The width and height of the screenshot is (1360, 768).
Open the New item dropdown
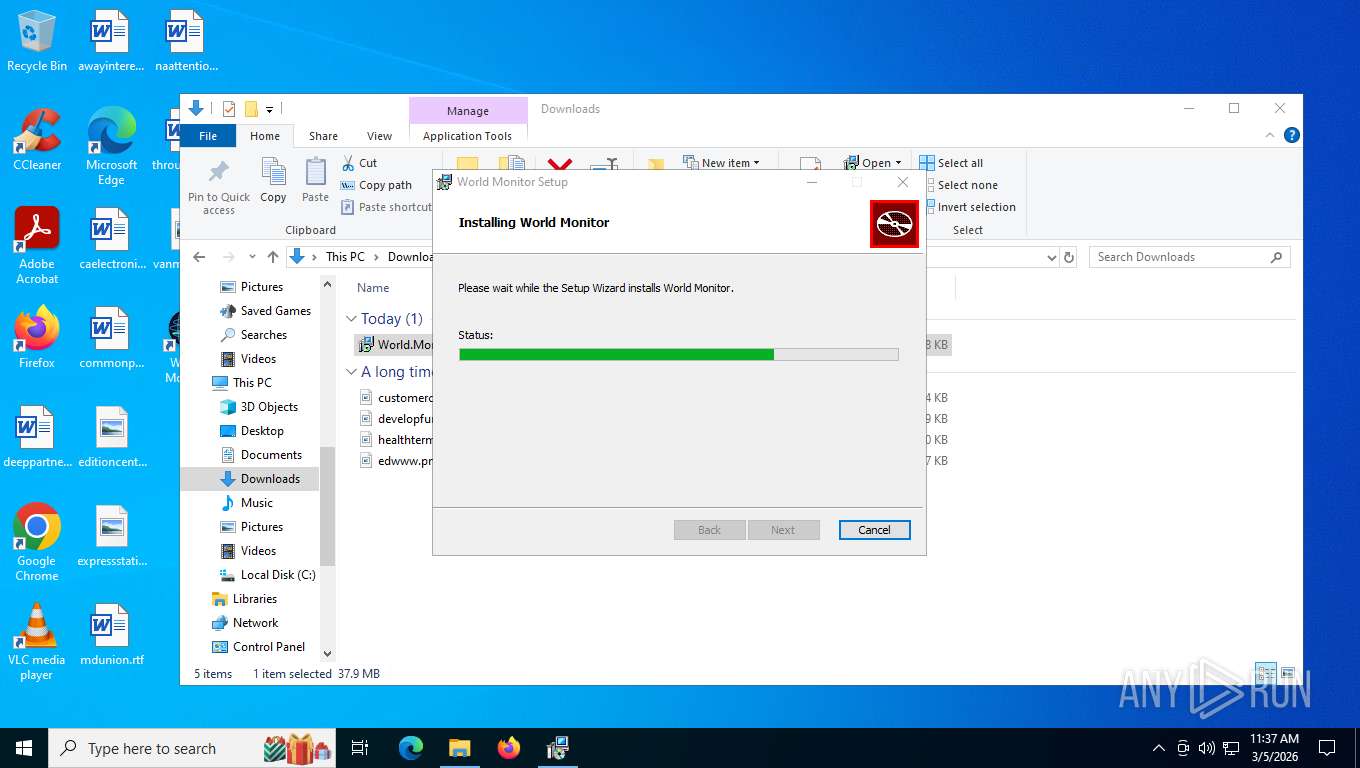722,163
